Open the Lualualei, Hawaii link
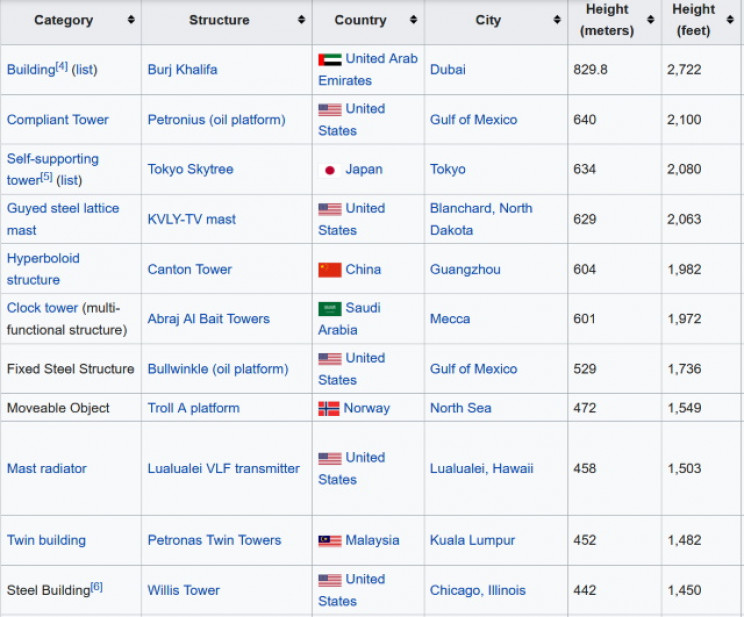The height and width of the screenshot is (617, 744). click(x=482, y=468)
